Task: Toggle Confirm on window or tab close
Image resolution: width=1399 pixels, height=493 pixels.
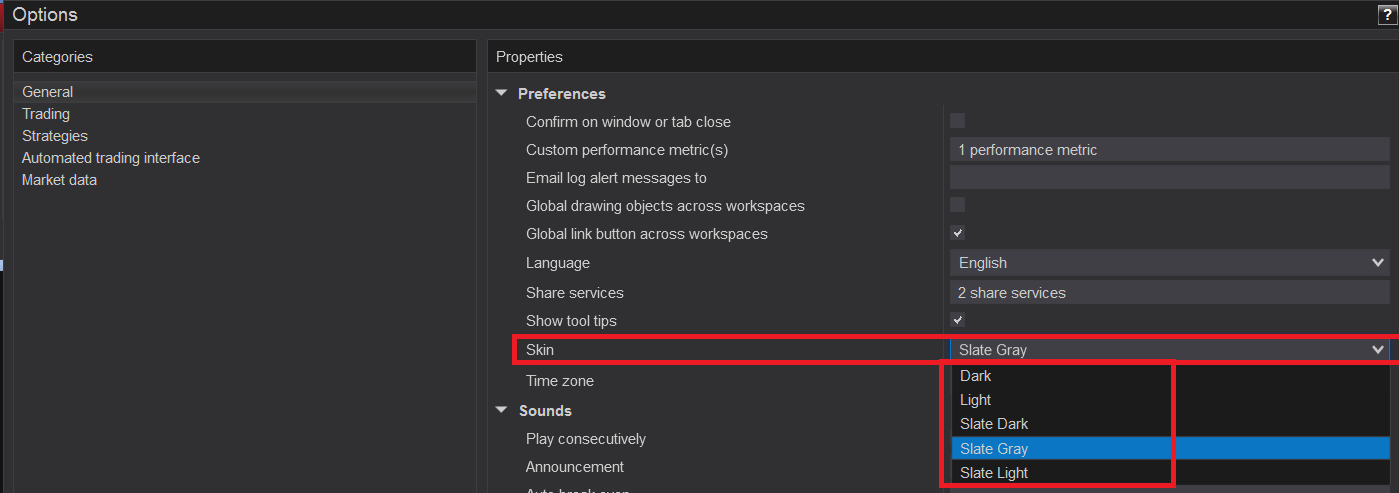Action: (x=957, y=121)
